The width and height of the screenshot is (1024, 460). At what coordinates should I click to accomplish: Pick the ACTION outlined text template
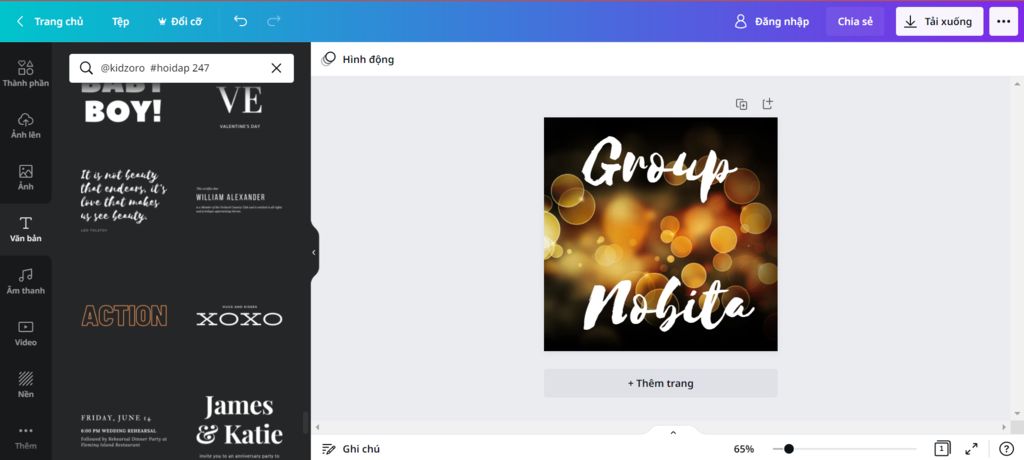[x=124, y=316]
